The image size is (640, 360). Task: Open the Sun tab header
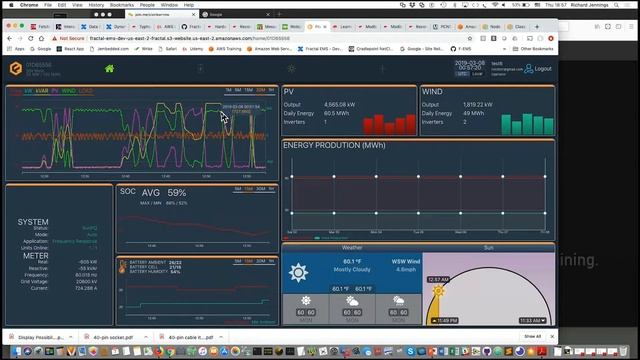[x=488, y=248]
